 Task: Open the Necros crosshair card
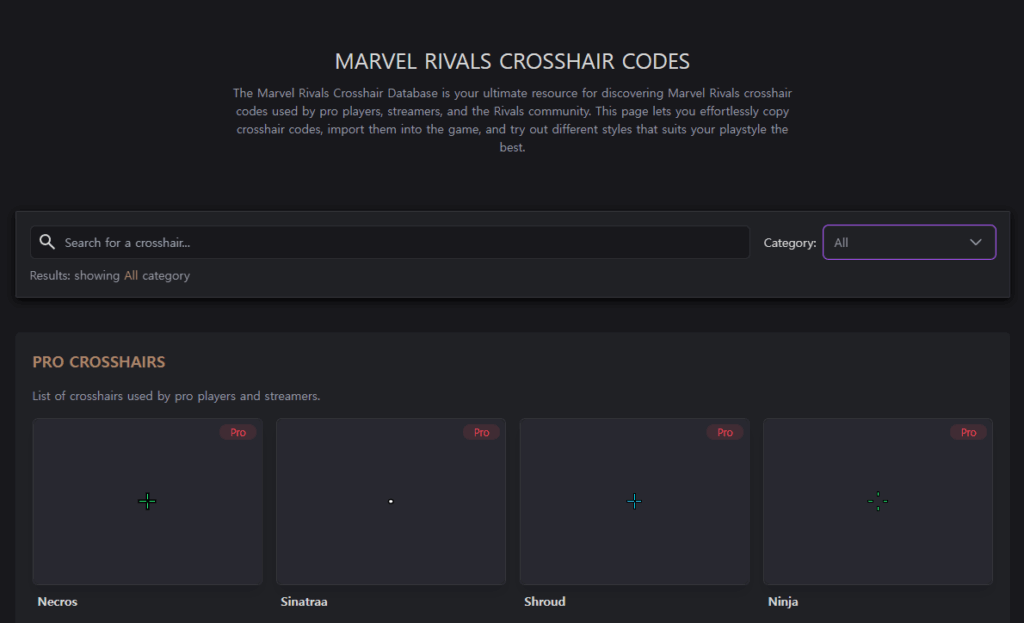[148, 502]
